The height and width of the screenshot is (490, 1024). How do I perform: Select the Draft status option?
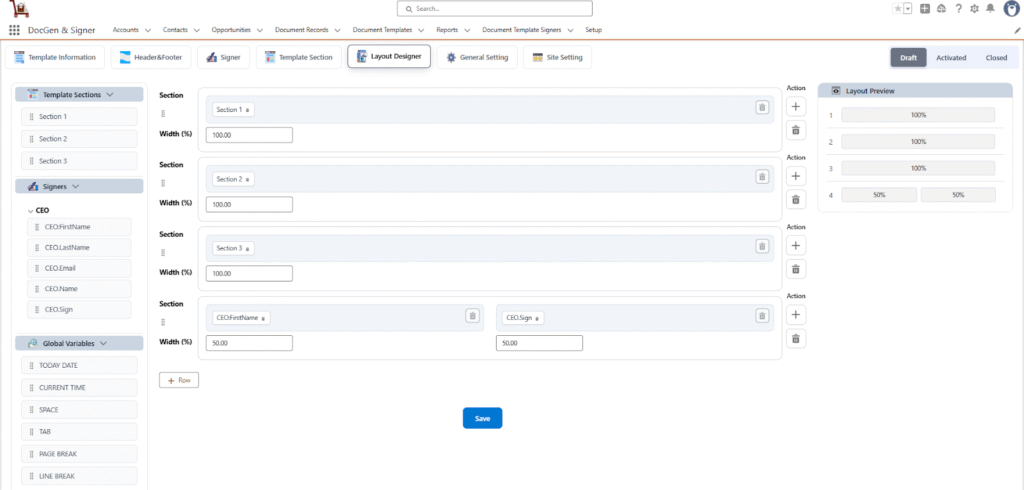908,58
